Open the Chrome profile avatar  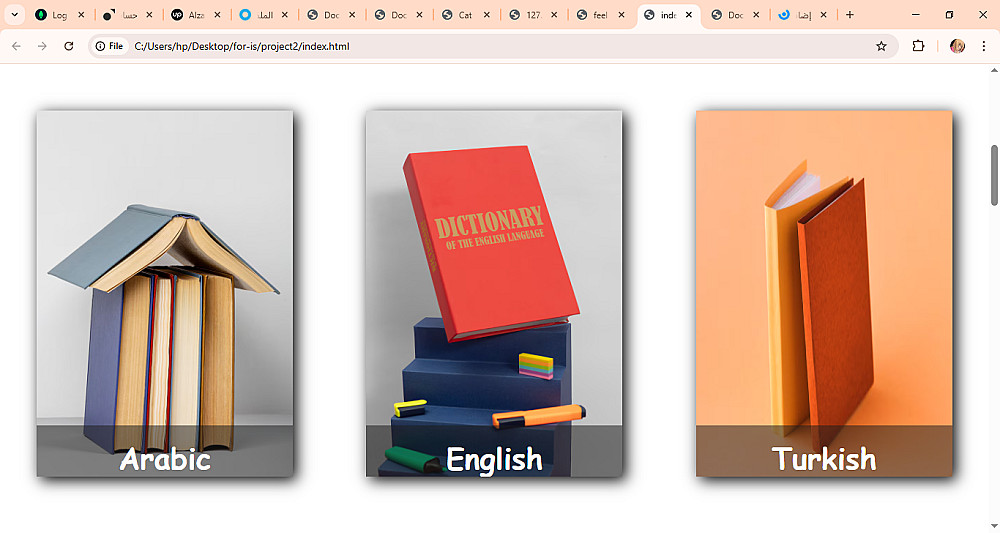[957, 46]
